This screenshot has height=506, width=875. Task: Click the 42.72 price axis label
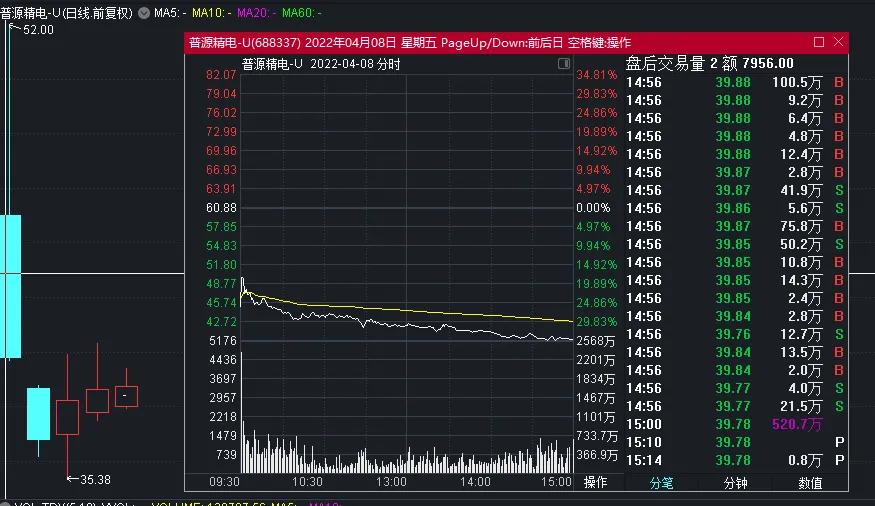pos(221,322)
